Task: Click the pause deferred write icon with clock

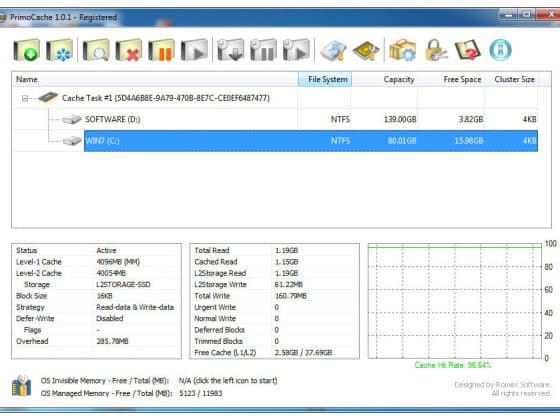Action: 264,50
